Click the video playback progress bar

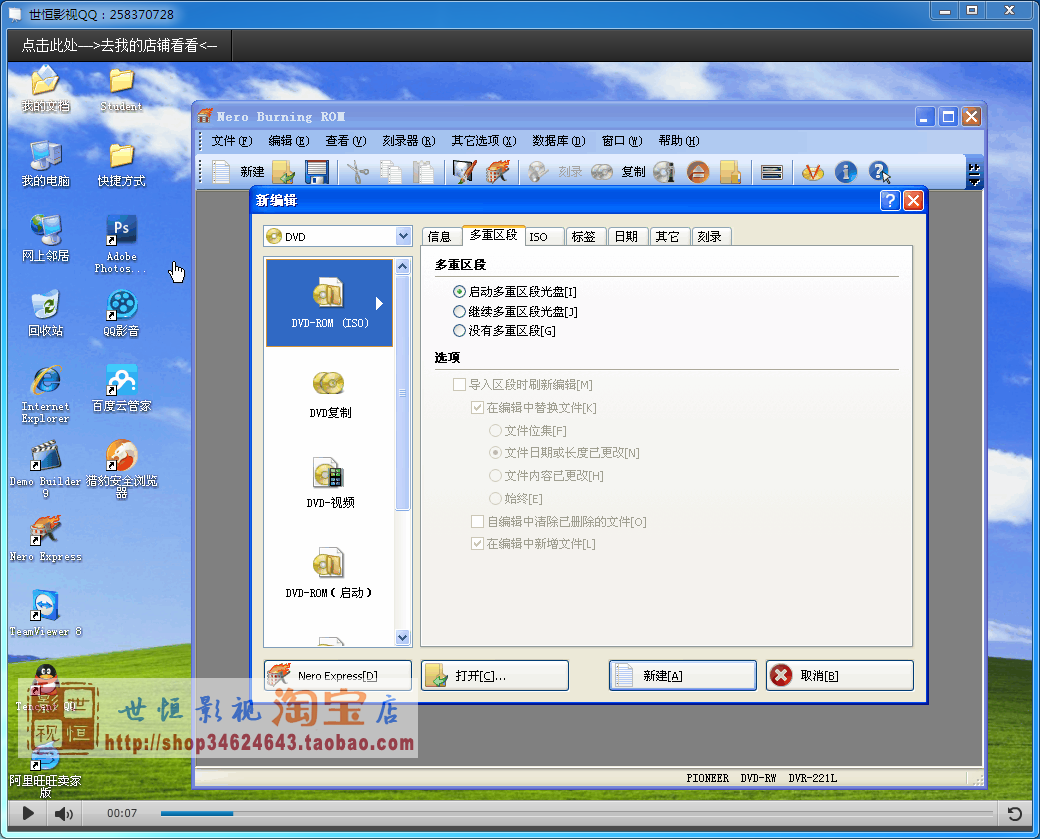tap(576, 813)
